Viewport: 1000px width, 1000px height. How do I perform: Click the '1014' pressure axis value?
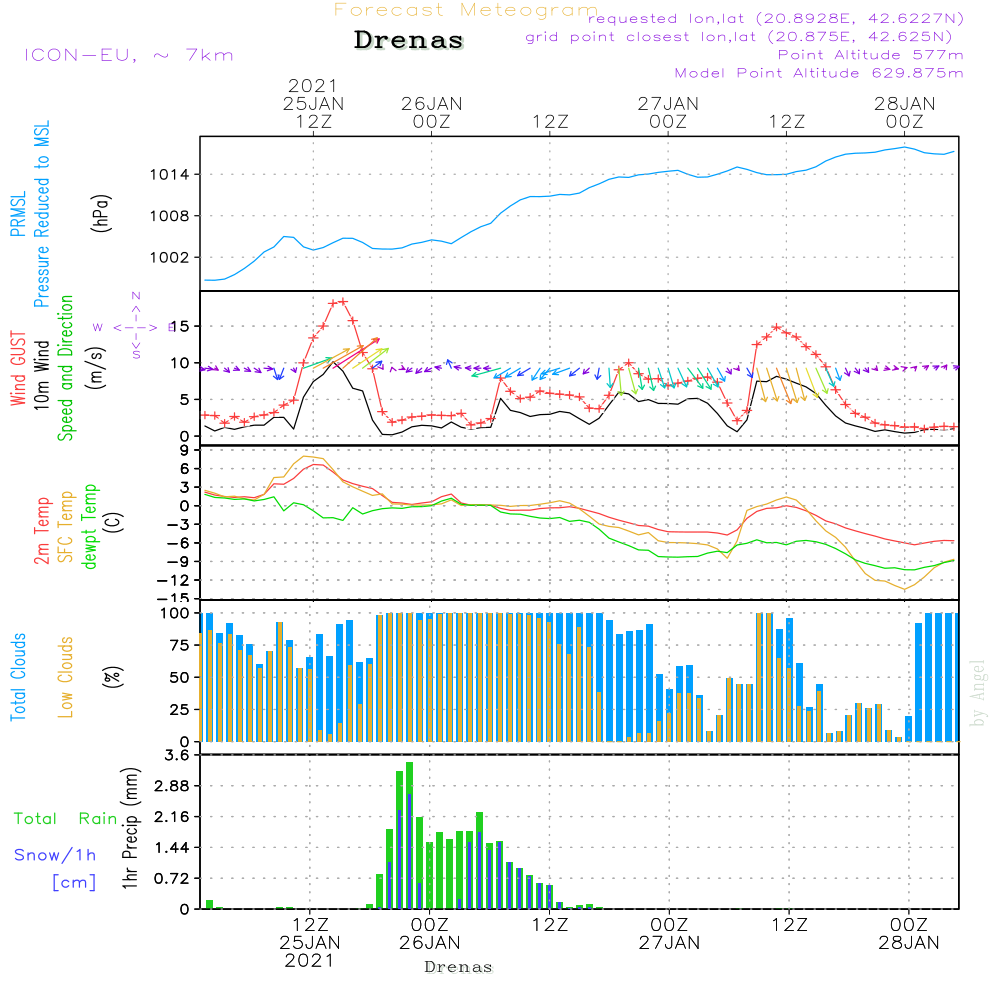click(x=170, y=175)
